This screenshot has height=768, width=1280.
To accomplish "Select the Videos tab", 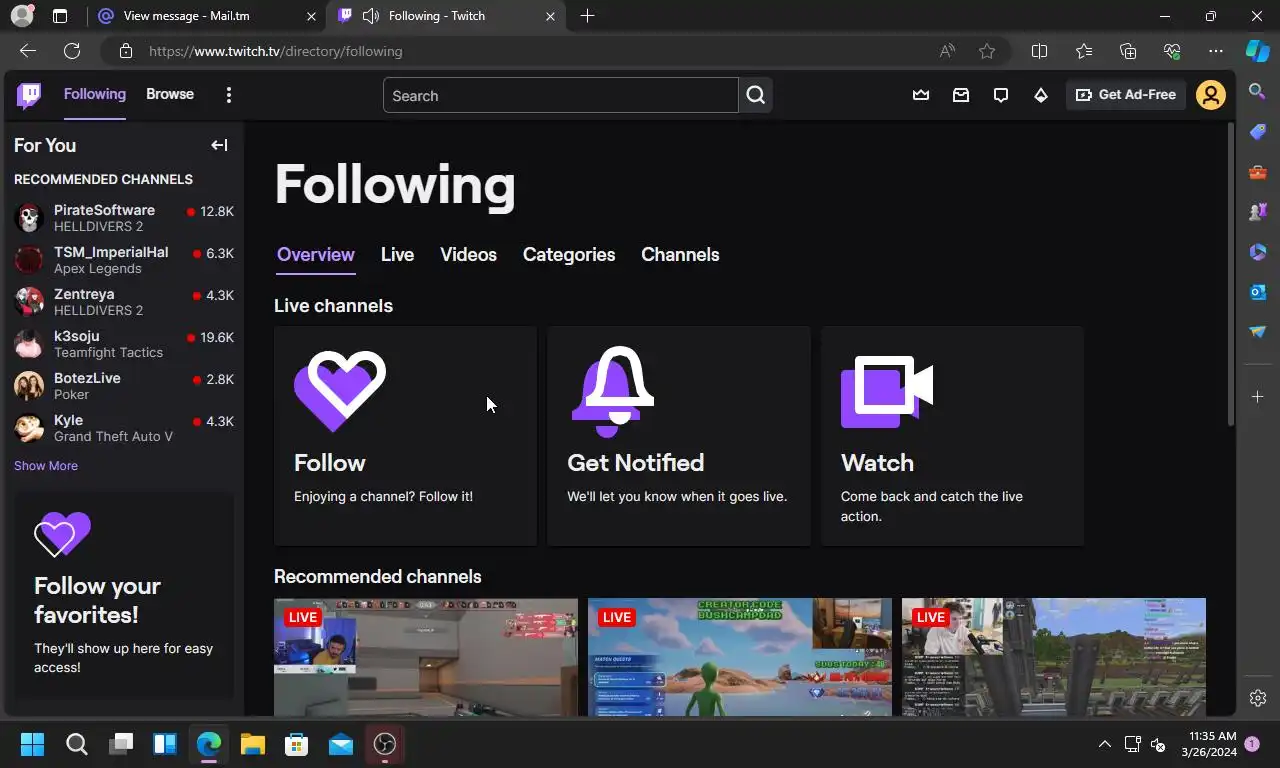I will coord(468,255).
